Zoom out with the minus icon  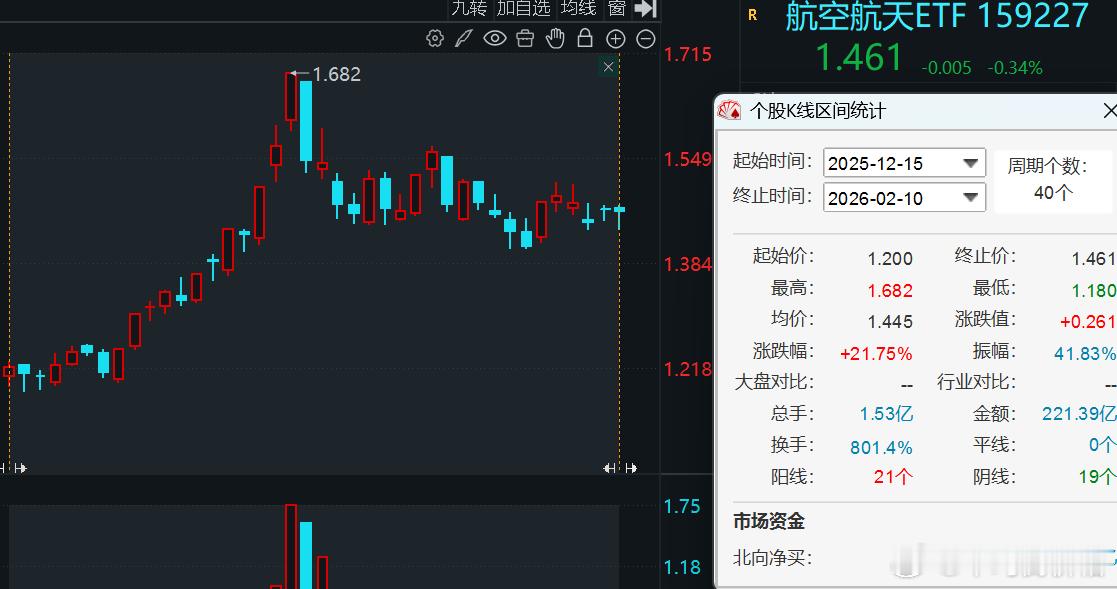click(645, 38)
